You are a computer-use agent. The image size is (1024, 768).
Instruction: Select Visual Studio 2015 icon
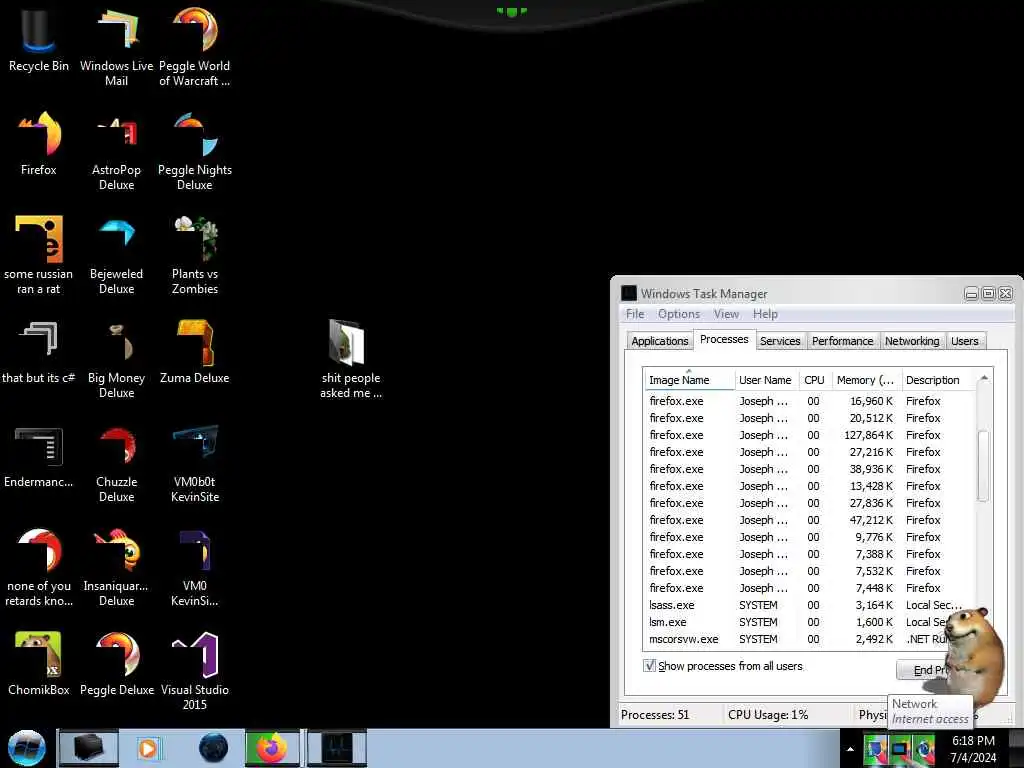(x=195, y=671)
